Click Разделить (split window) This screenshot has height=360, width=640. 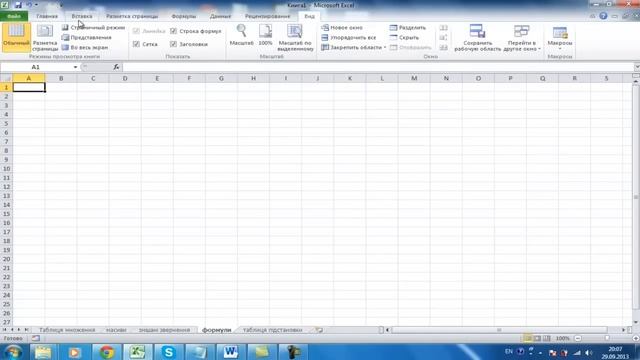coord(408,27)
